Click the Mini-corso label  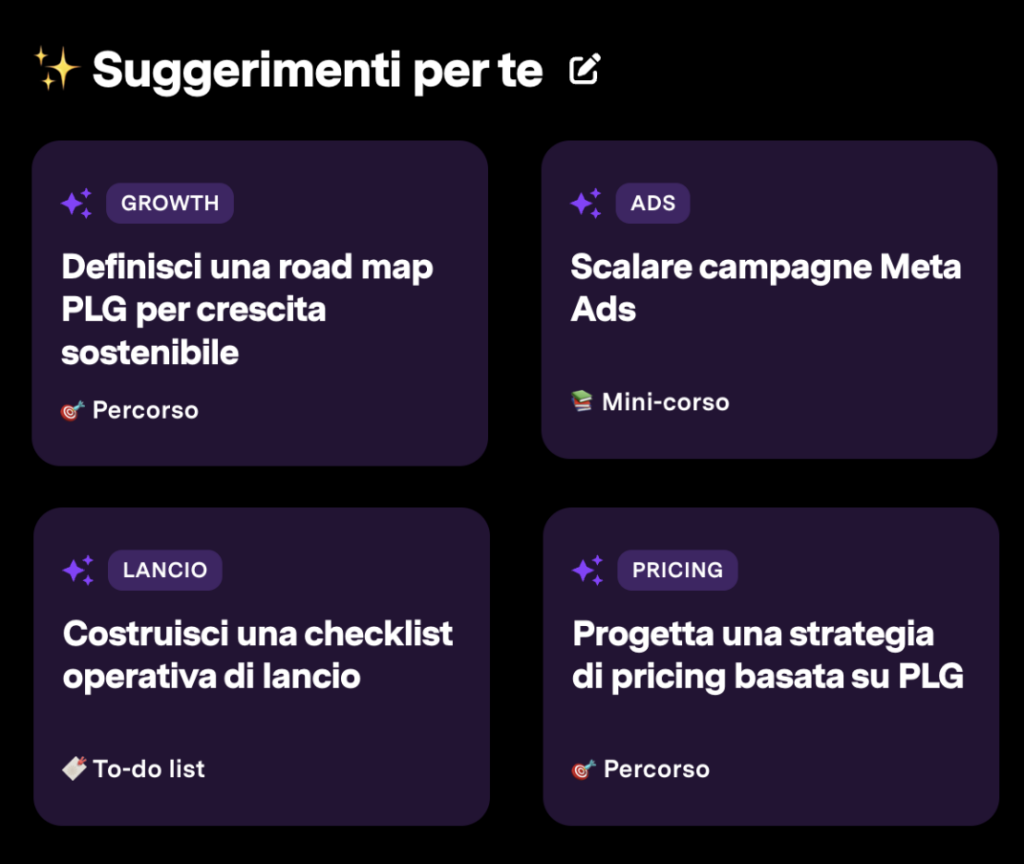665,402
